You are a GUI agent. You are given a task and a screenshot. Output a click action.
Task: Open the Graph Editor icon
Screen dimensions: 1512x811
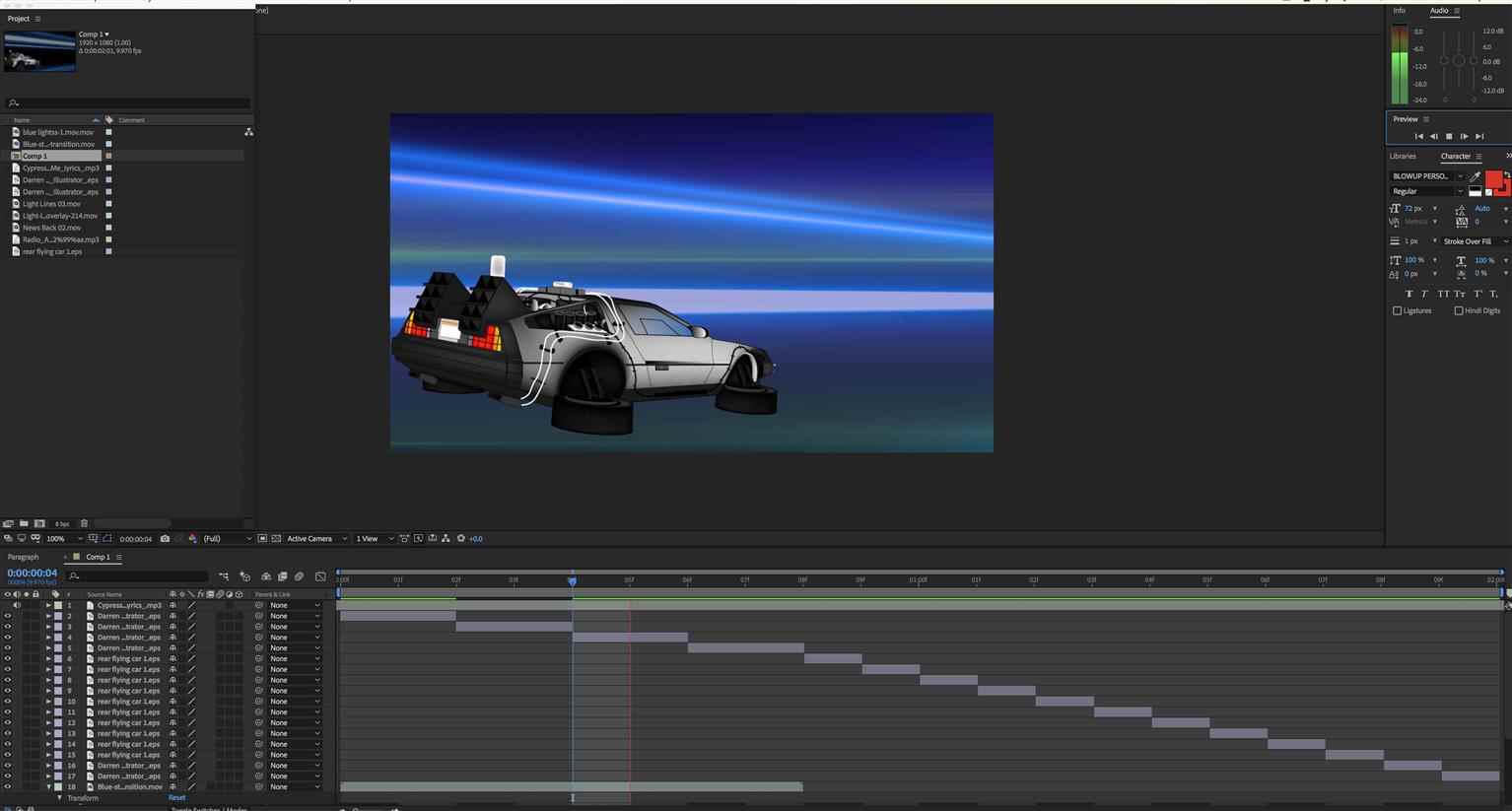[x=320, y=576]
